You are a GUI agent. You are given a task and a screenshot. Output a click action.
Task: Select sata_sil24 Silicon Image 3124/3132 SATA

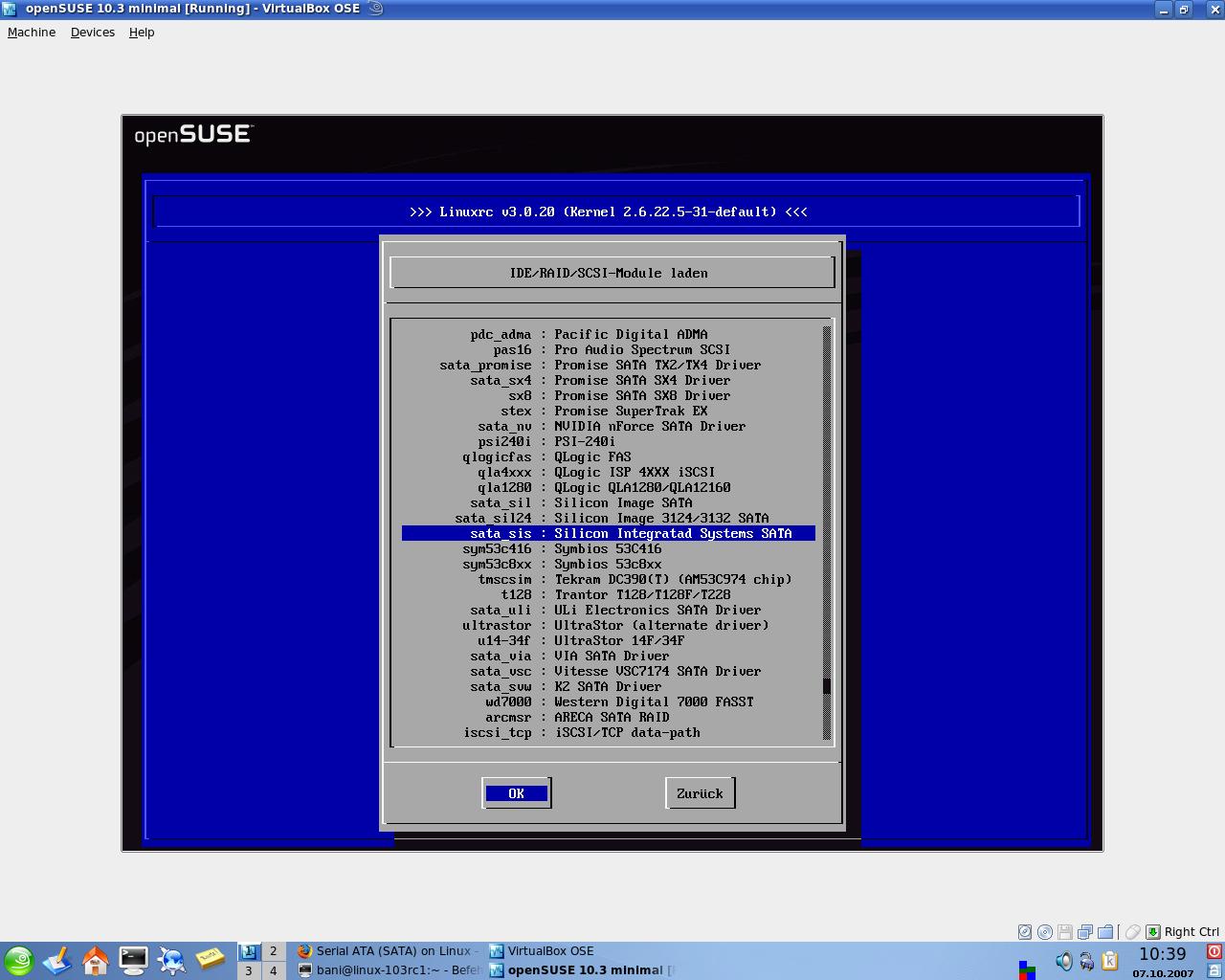click(x=609, y=518)
